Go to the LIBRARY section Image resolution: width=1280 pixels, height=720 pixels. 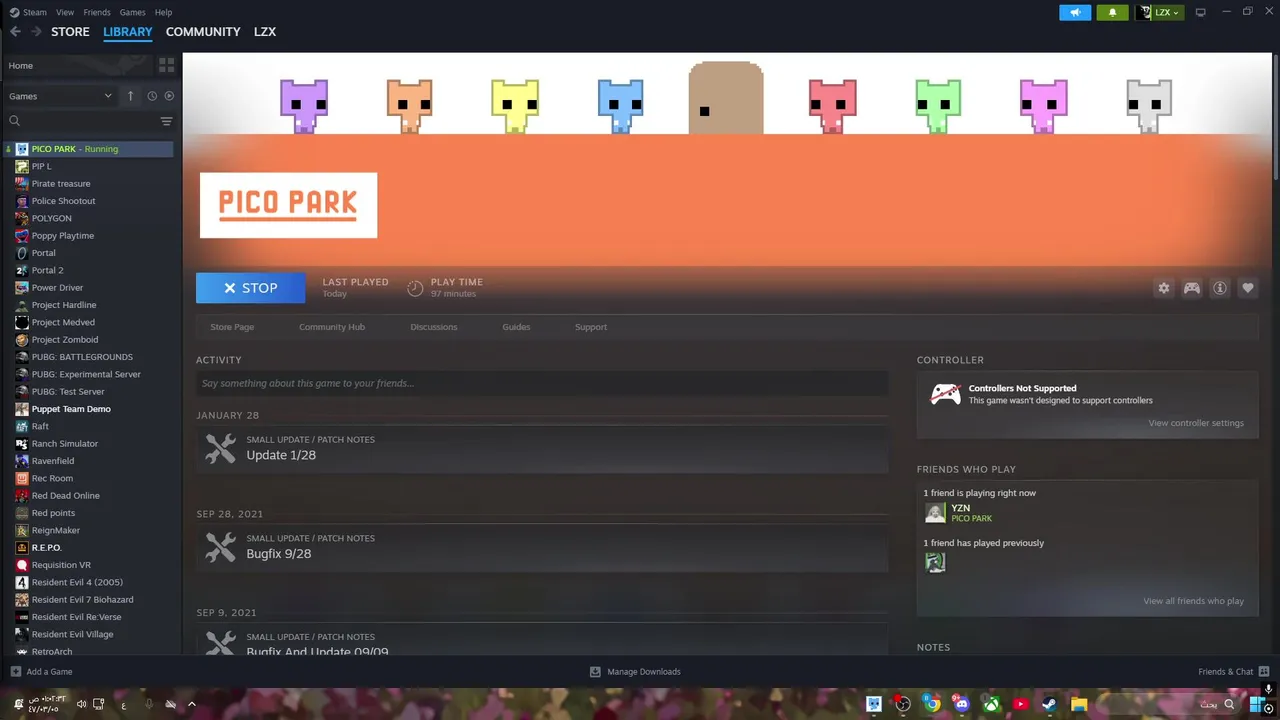[x=128, y=32]
